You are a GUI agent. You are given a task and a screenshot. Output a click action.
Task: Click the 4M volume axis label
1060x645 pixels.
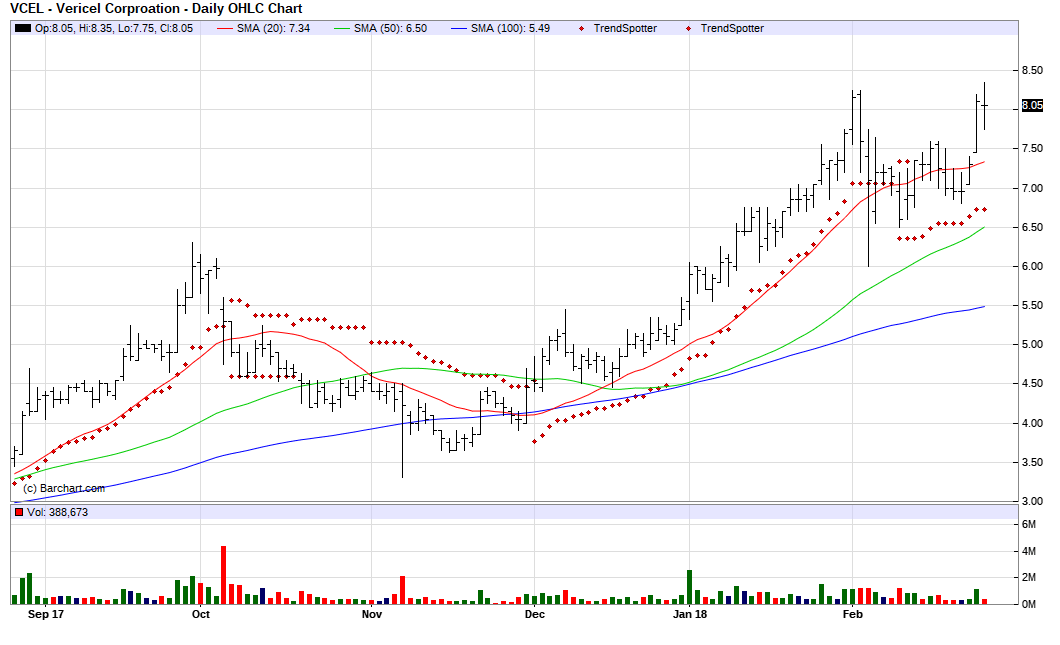pyautogui.click(x=1028, y=551)
